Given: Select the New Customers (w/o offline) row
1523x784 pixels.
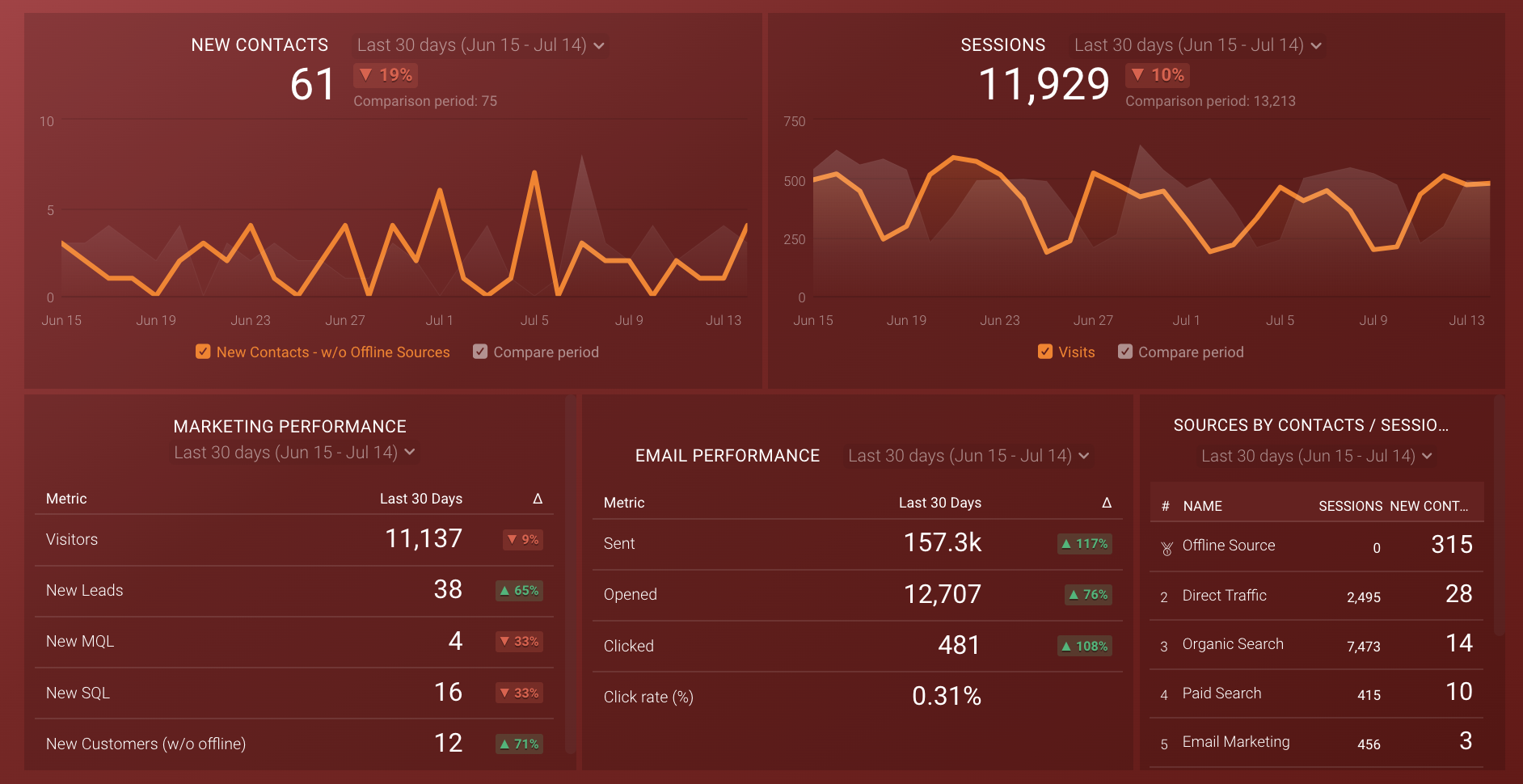Looking at the screenshot, I should tap(294, 744).
